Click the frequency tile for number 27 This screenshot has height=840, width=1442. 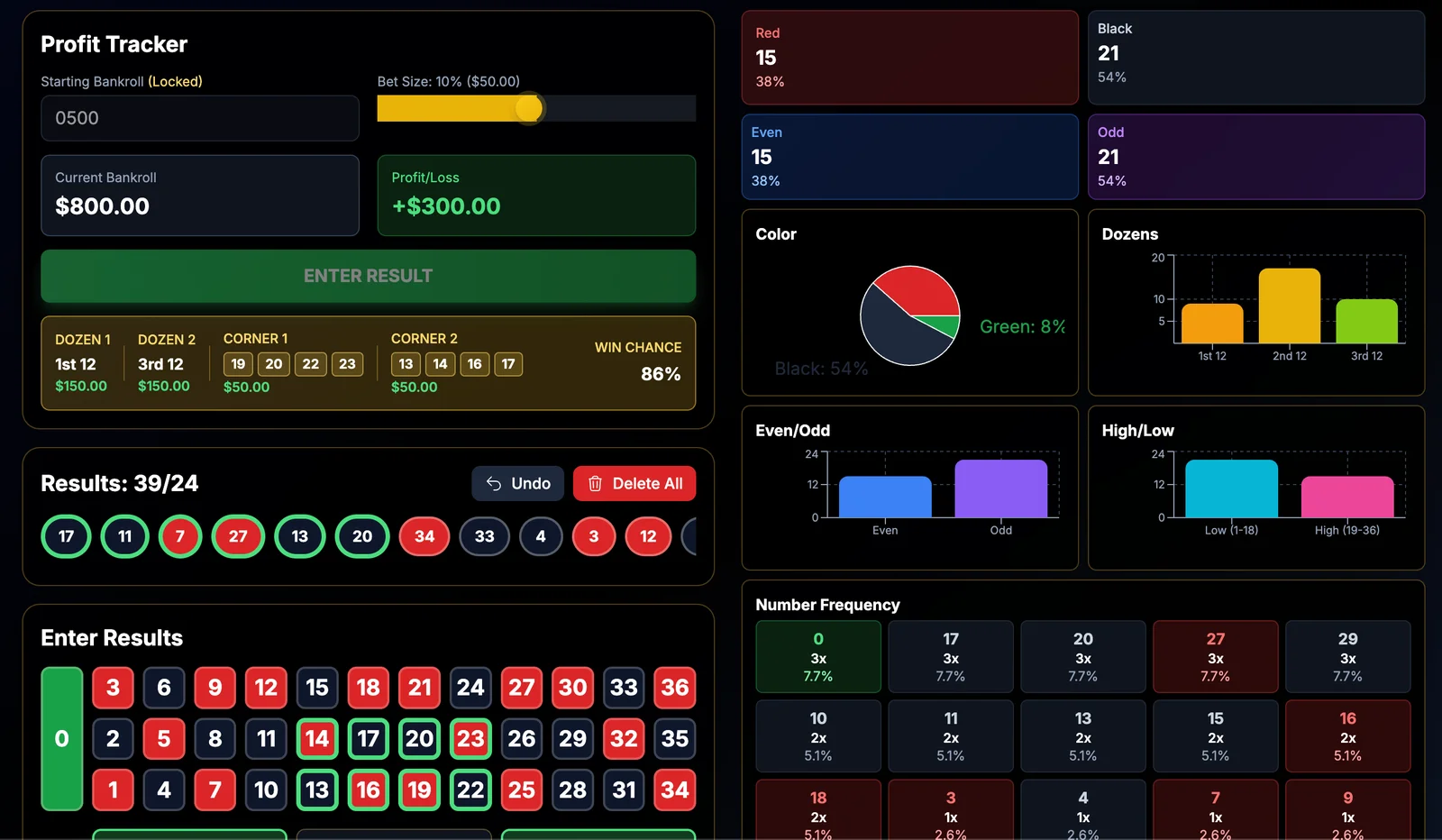pyautogui.click(x=1215, y=657)
